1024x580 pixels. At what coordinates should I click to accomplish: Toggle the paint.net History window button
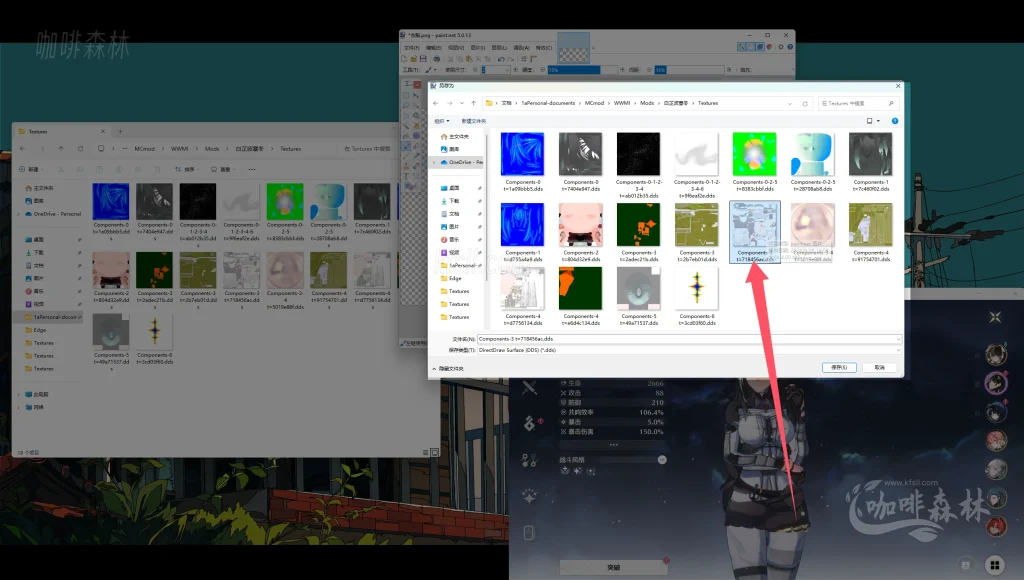pyautogui.click(x=750, y=47)
